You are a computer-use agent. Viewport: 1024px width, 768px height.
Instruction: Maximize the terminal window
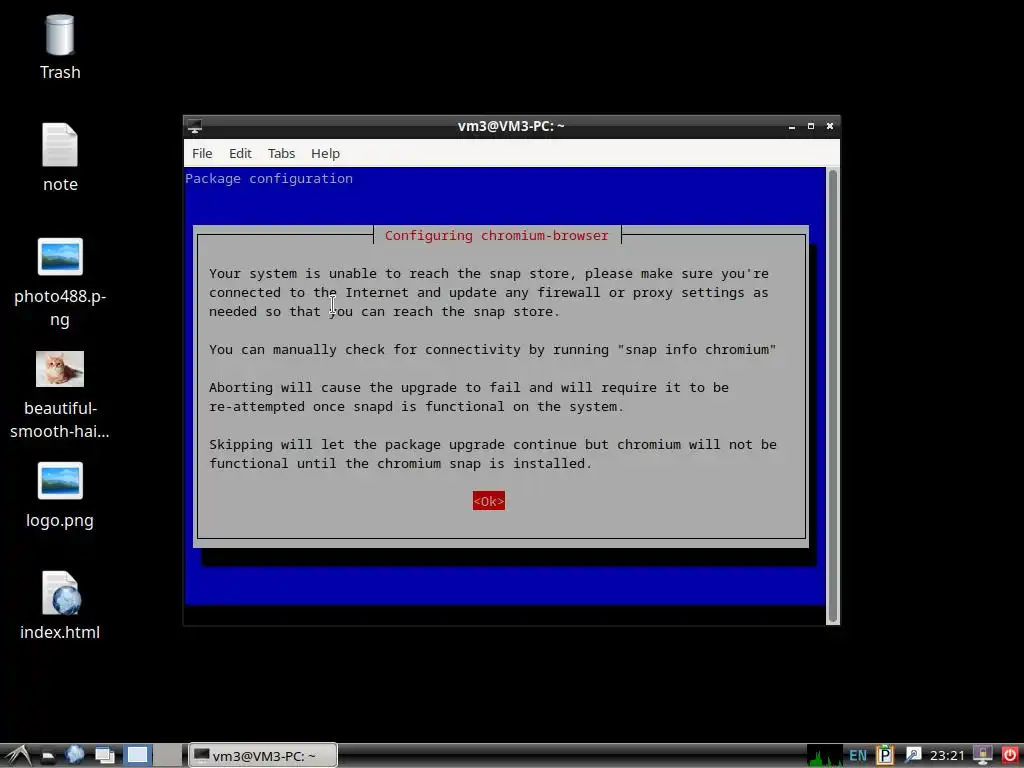click(x=810, y=126)
